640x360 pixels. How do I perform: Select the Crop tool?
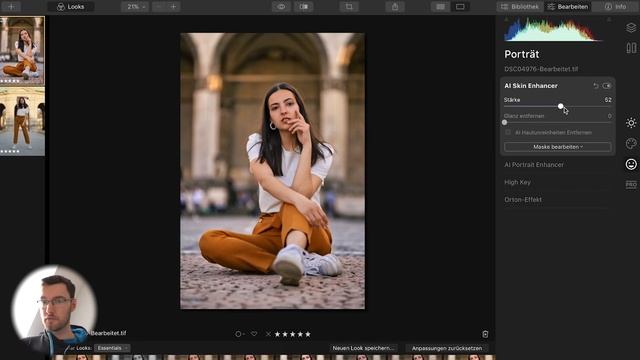pyautogui.click(x=349, y=7)
